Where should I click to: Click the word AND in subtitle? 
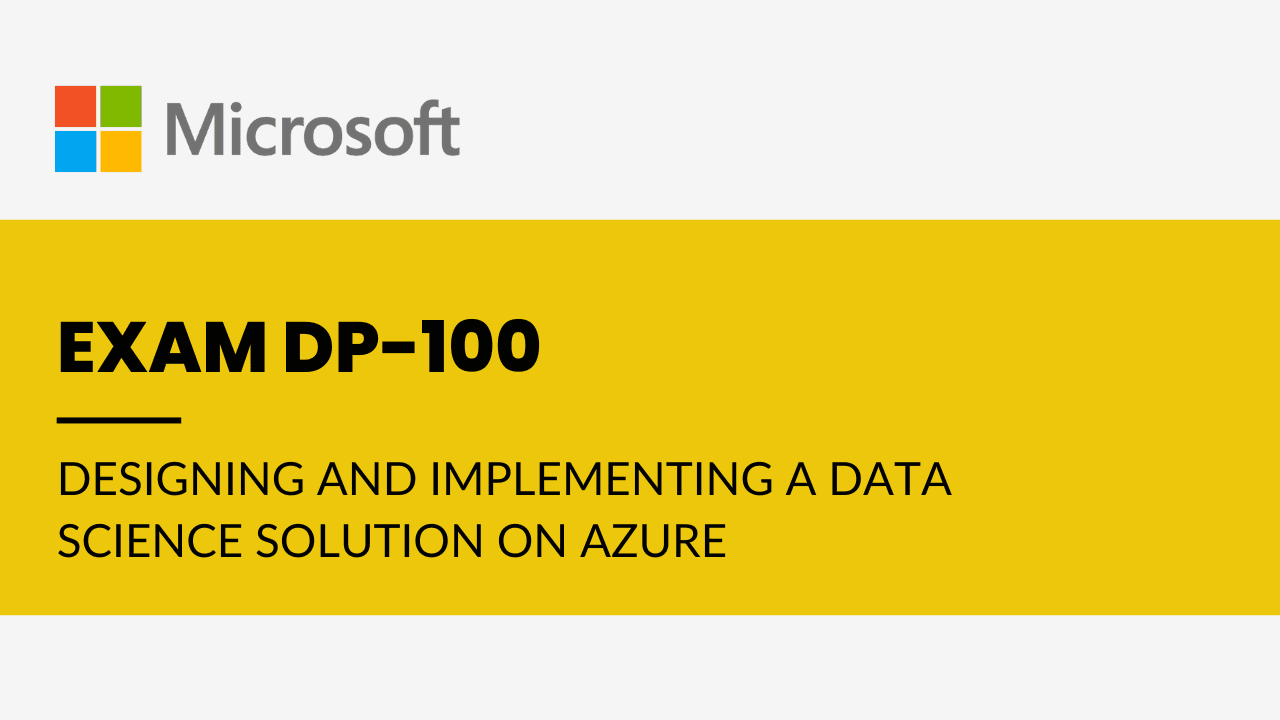click(367, 479)
